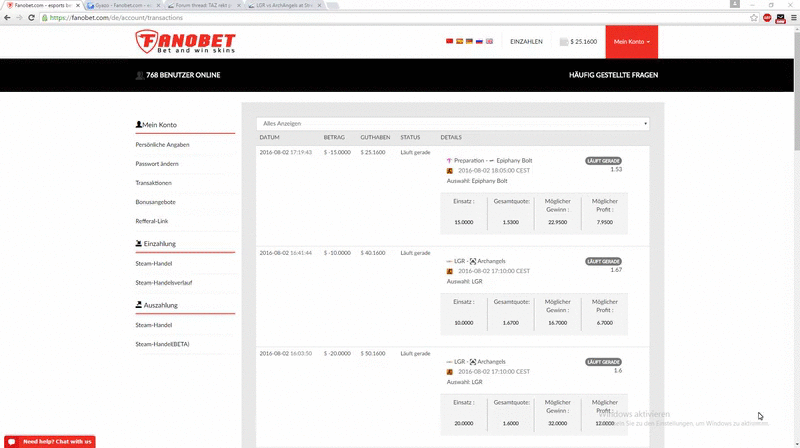Screen dimensions: 800x448
Task: Reload the page with the refresh icon
Action: (31, 17)
